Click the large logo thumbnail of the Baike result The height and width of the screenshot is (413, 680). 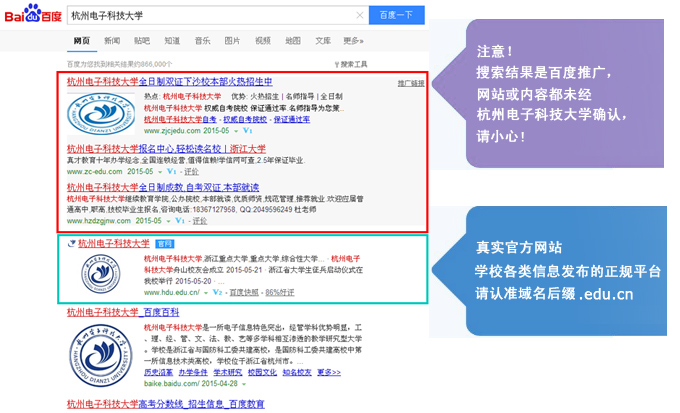101,355
